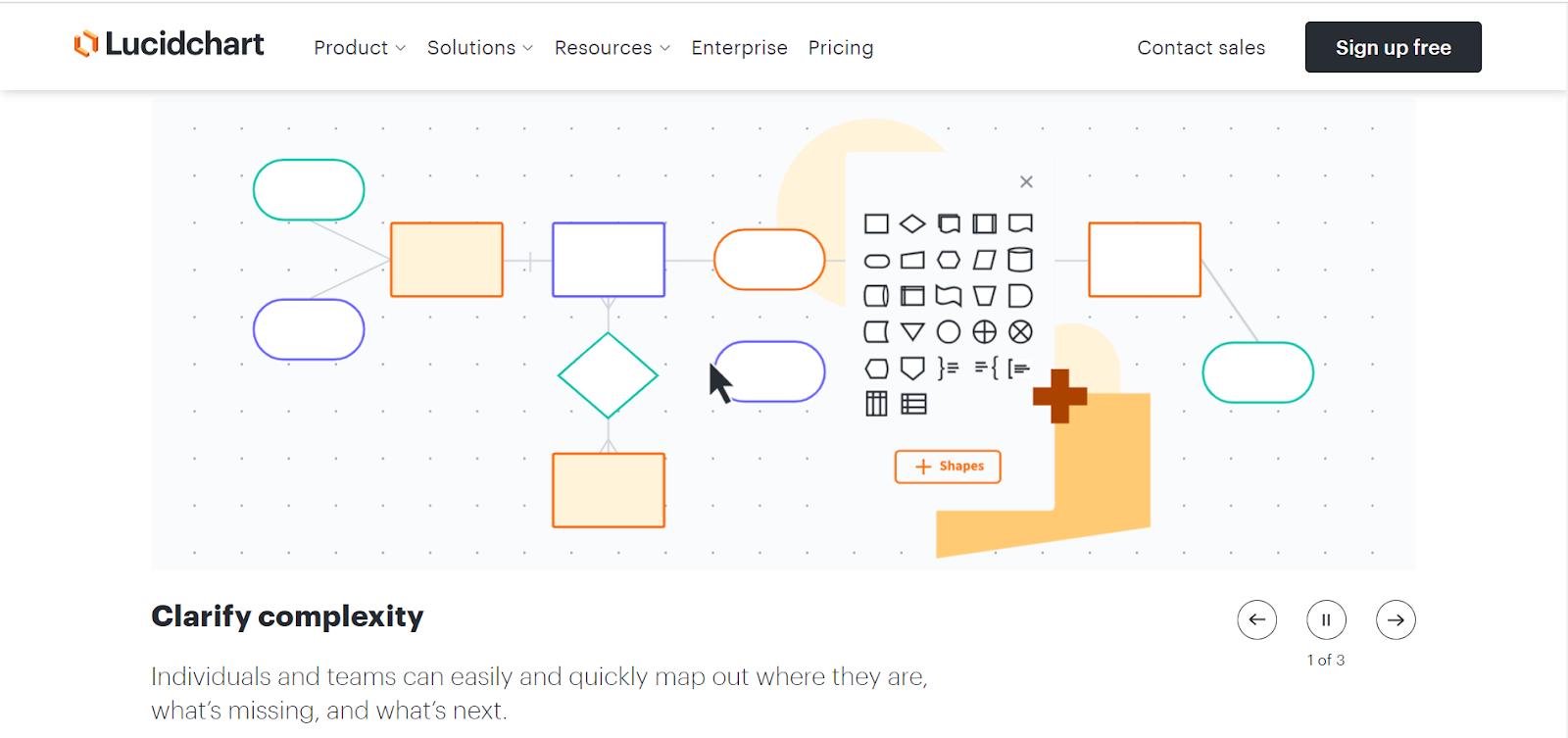
Task: Close the shapes panel with the X
Action: point(1026,181)
